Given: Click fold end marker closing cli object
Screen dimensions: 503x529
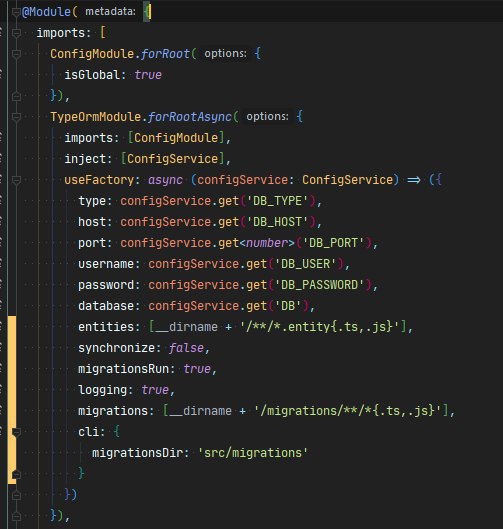Looking at the screenshot, I should 16,474.
